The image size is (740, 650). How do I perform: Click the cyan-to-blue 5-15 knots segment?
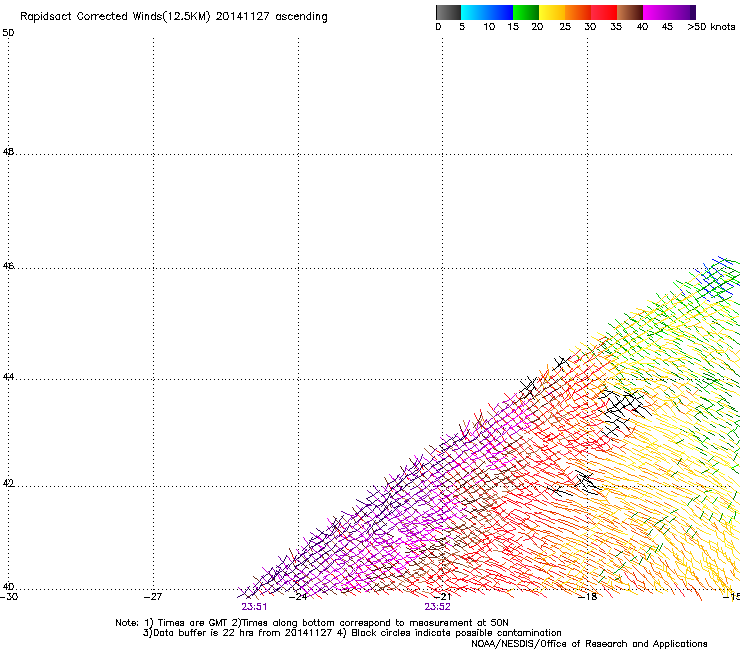click(x=487, y=12)
